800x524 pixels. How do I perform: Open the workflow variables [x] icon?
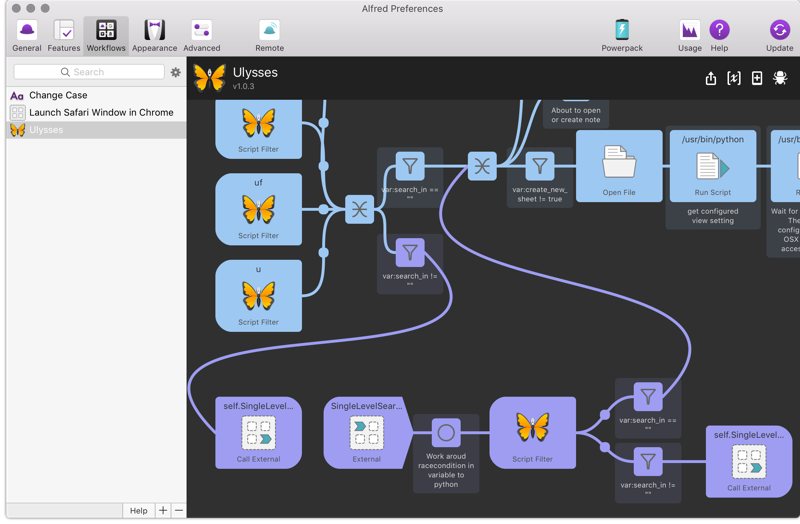pos(734,78)
